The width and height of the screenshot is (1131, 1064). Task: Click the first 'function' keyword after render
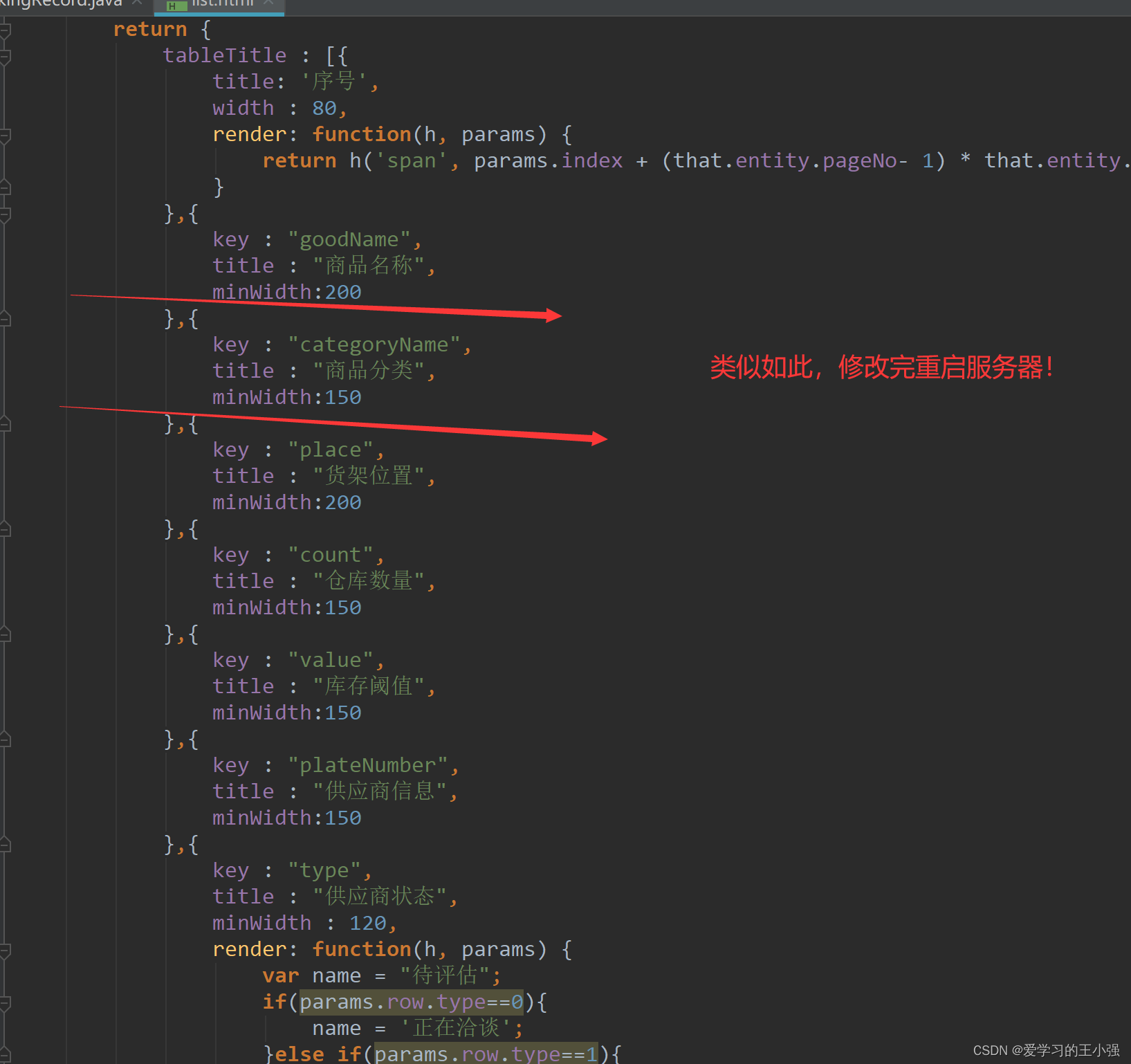tap(361, 134)
